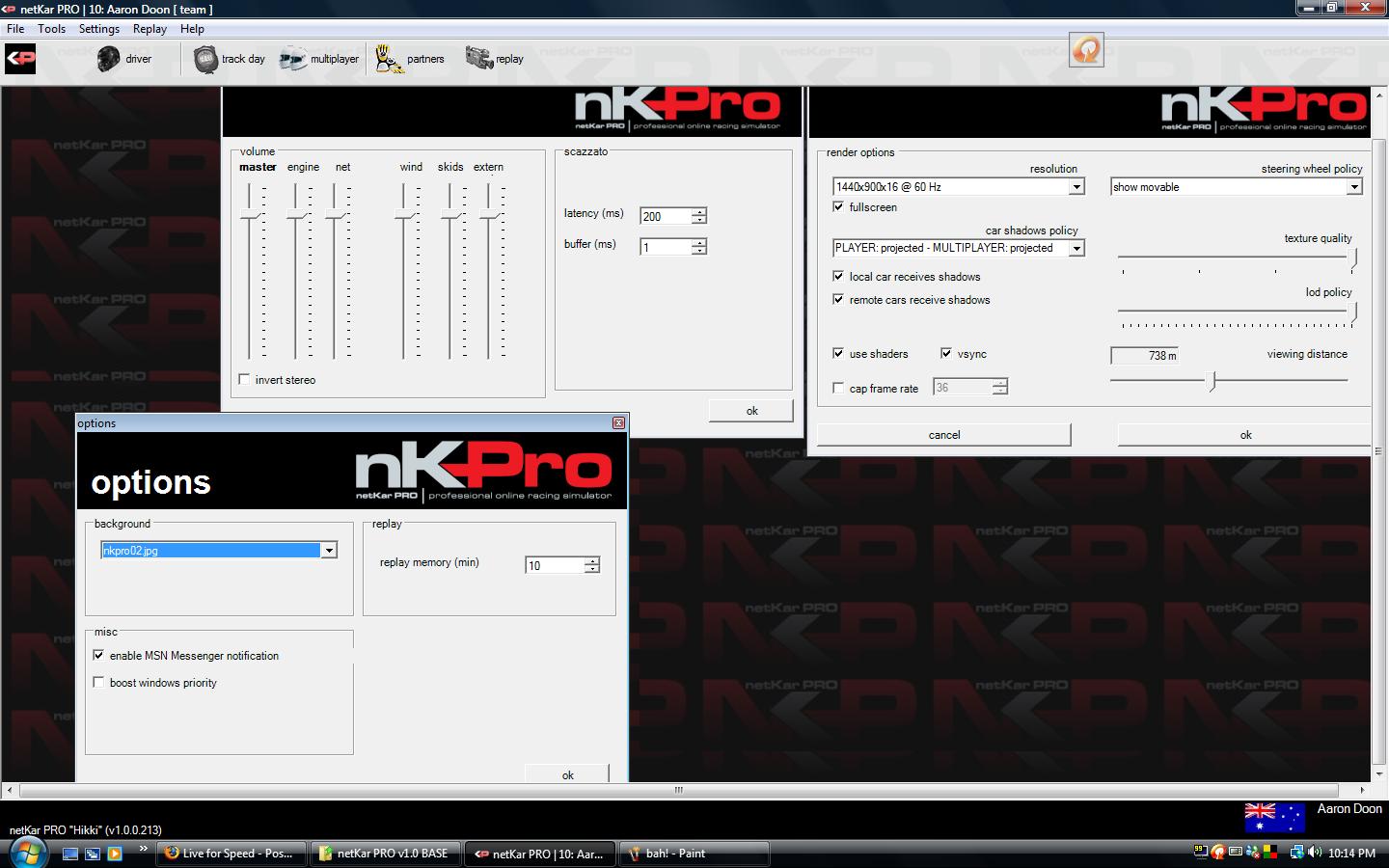The width and height of the screenshot is (1389, 868).
Task: Uncheck use shaders option
Action: pyautogui.click(x=838, y=353)
